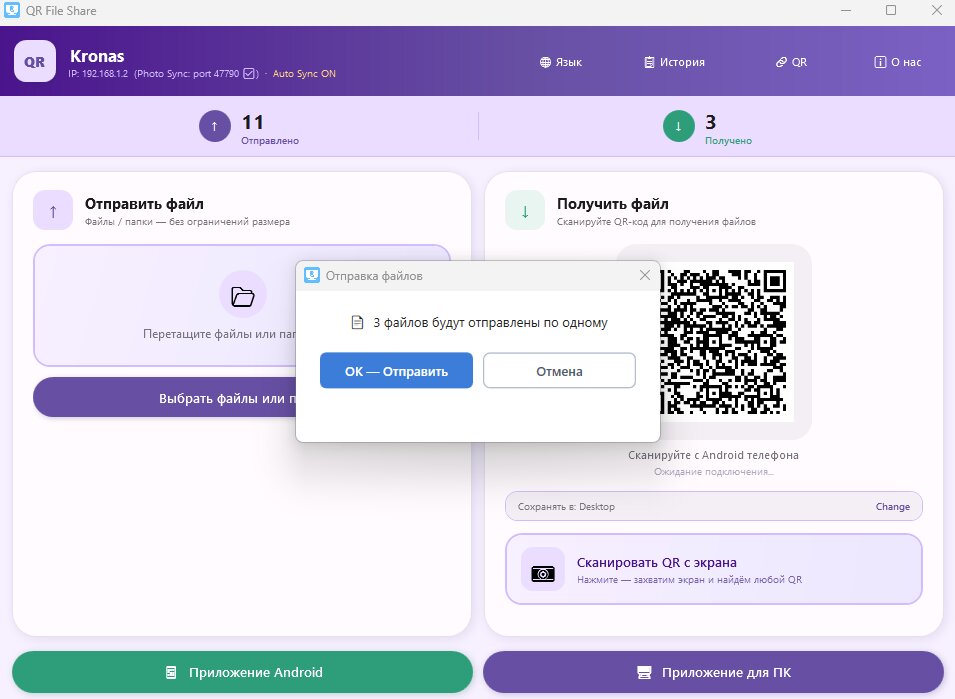Image resolution: width=955 pixels, height=699 pixels.
Task: Click the dialog title bar app icon
Action: click(312, 275)
